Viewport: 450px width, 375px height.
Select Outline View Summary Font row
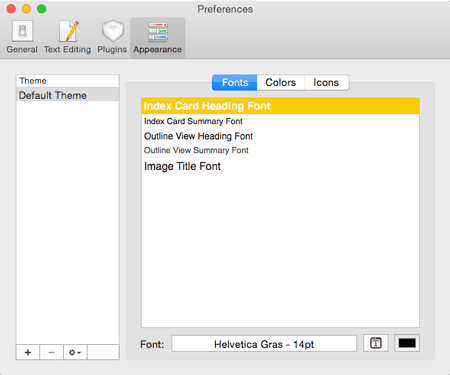(x=280, y=150)
